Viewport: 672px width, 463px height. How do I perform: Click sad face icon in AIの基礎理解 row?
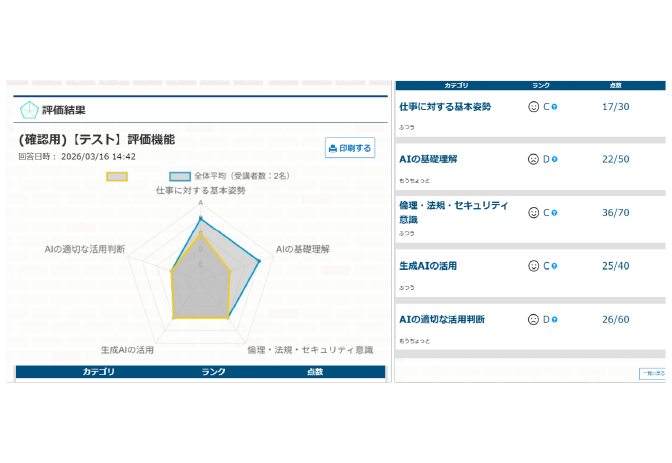click(534, 159)
